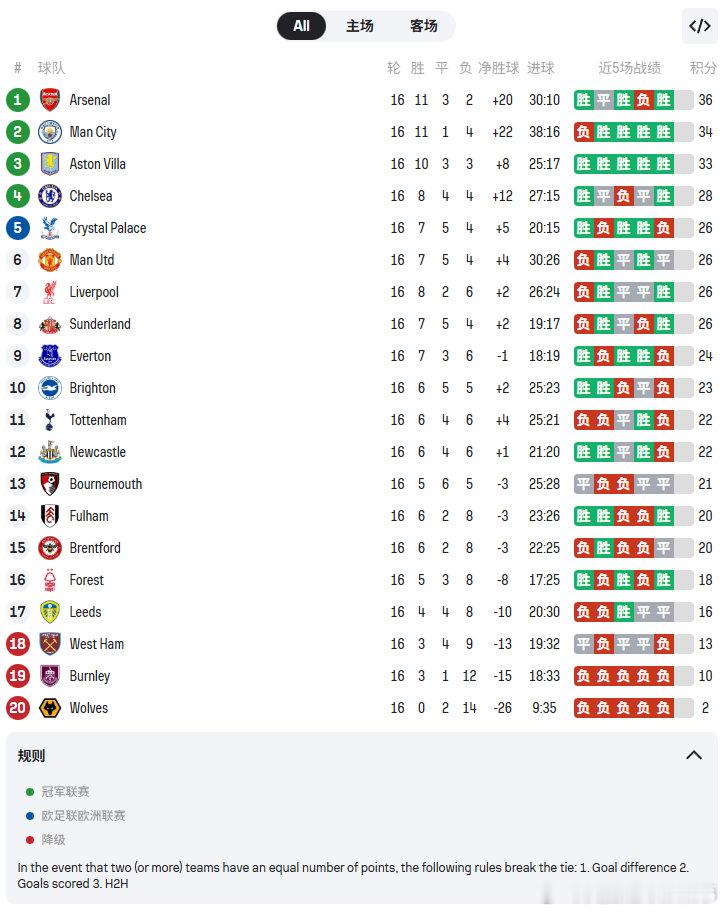Click the Man City club crest
This screenshot has height=912, width=725.
click(50, 132)
